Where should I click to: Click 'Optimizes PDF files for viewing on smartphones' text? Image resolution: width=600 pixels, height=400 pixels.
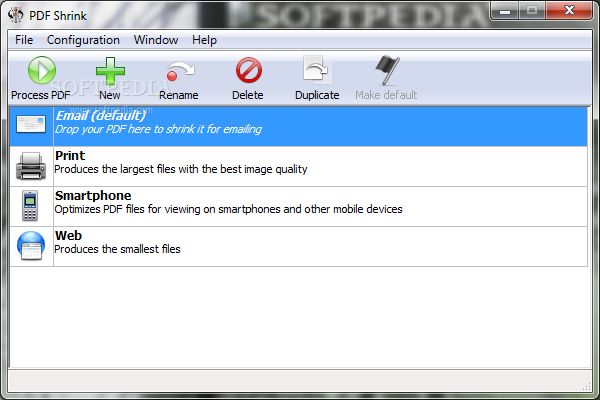[x=228, y=209]
